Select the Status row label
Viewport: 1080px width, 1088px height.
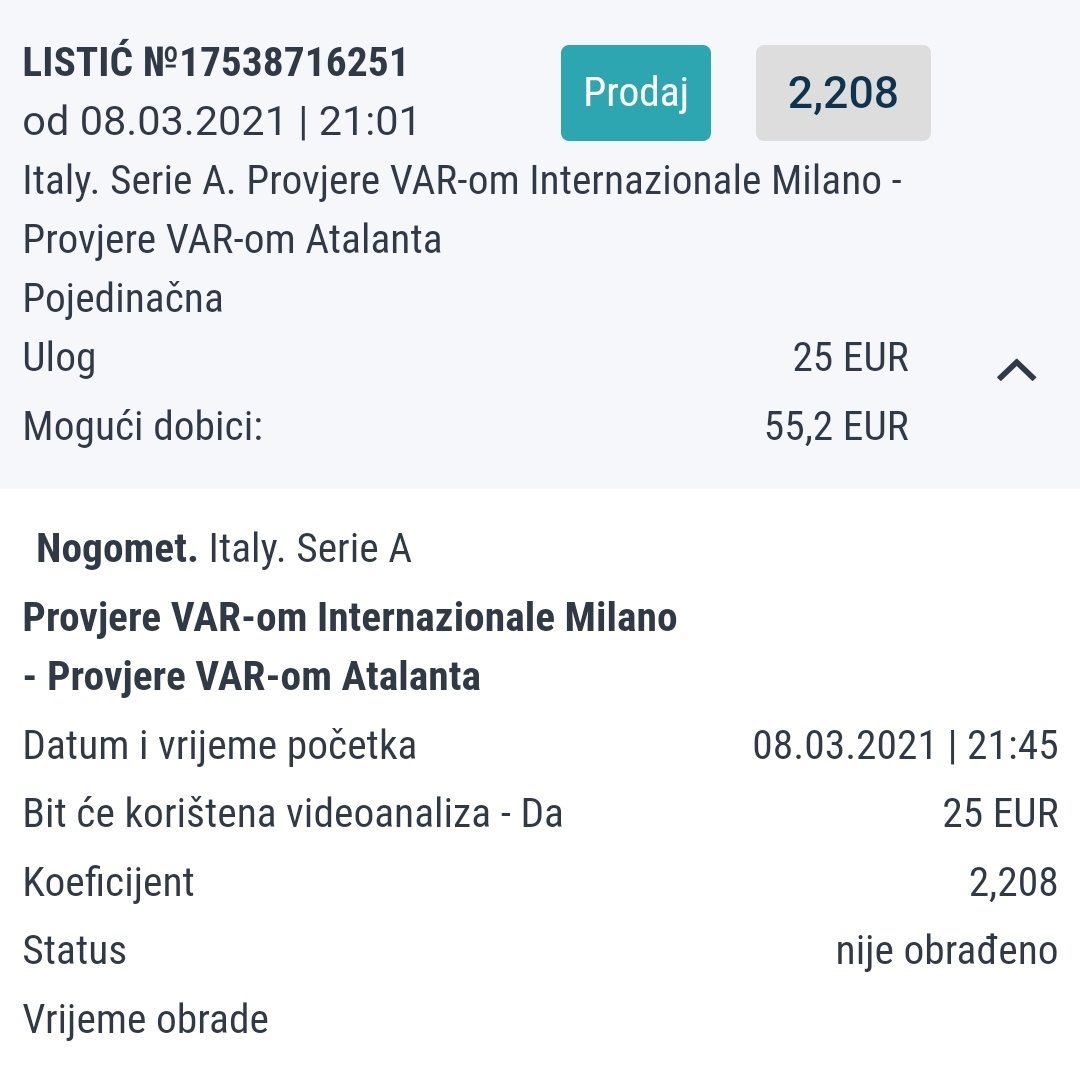tap(74, 951)
